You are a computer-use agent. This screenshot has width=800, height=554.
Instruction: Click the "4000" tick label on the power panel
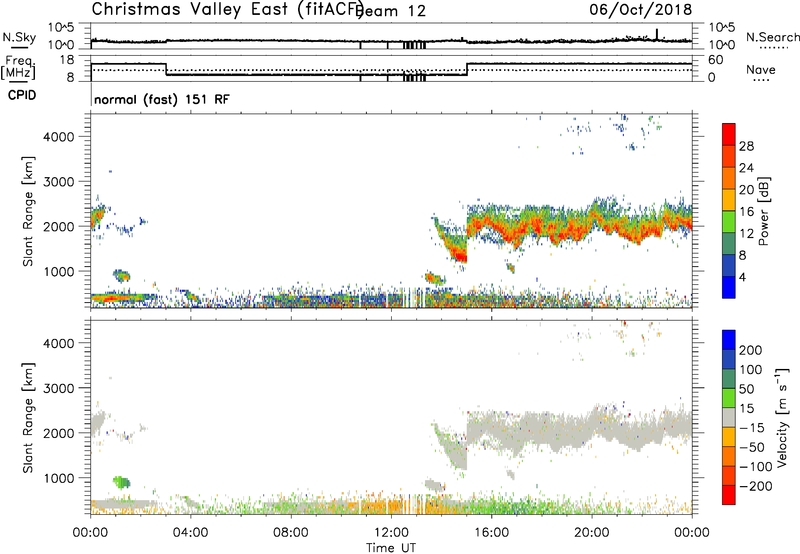pyautogui.click(x=59, y=137)
